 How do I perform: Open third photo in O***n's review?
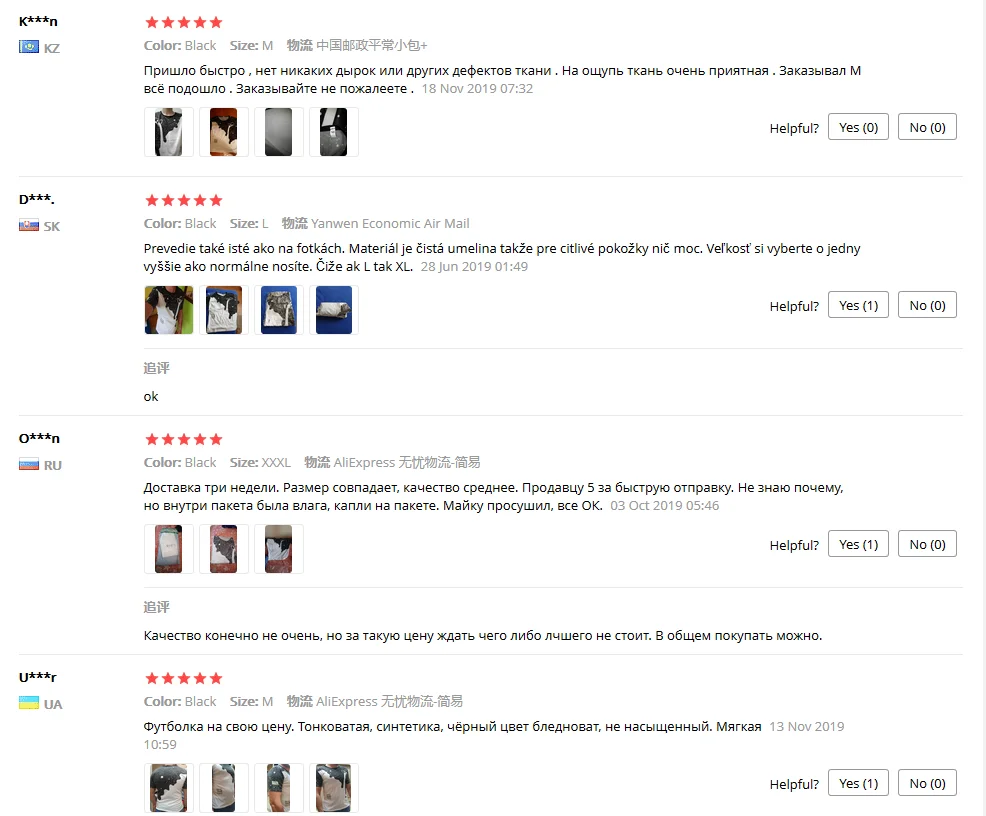(x=279, y=549)
